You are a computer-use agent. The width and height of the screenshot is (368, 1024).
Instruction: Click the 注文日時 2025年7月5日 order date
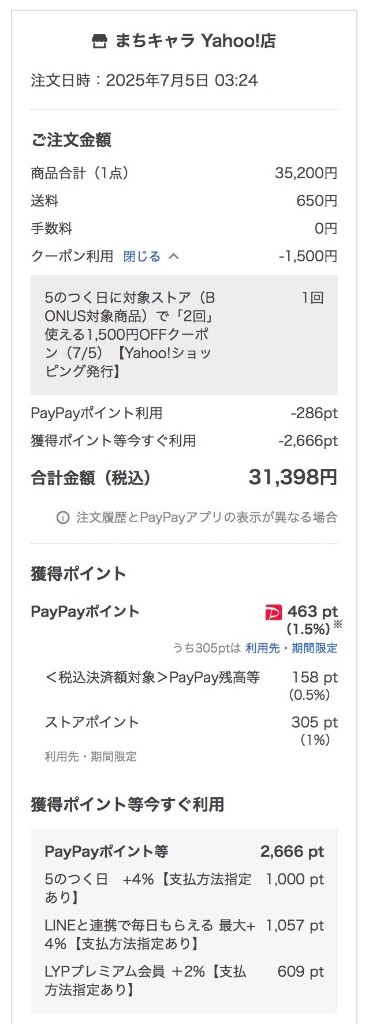pyautogui.click(x=144, y=80)
